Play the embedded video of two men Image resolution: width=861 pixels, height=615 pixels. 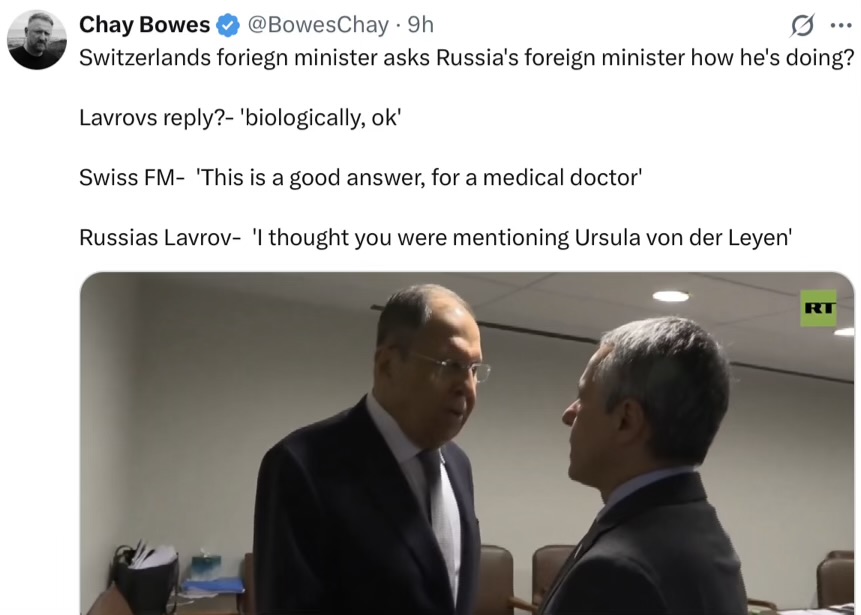[467, 443]
